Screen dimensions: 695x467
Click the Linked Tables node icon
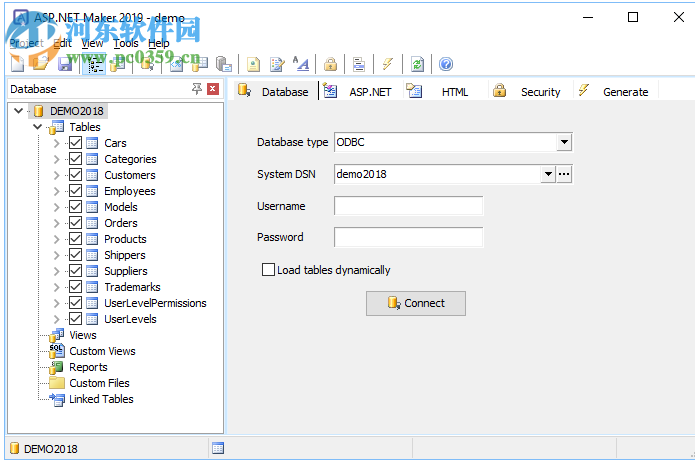point(57,399)
